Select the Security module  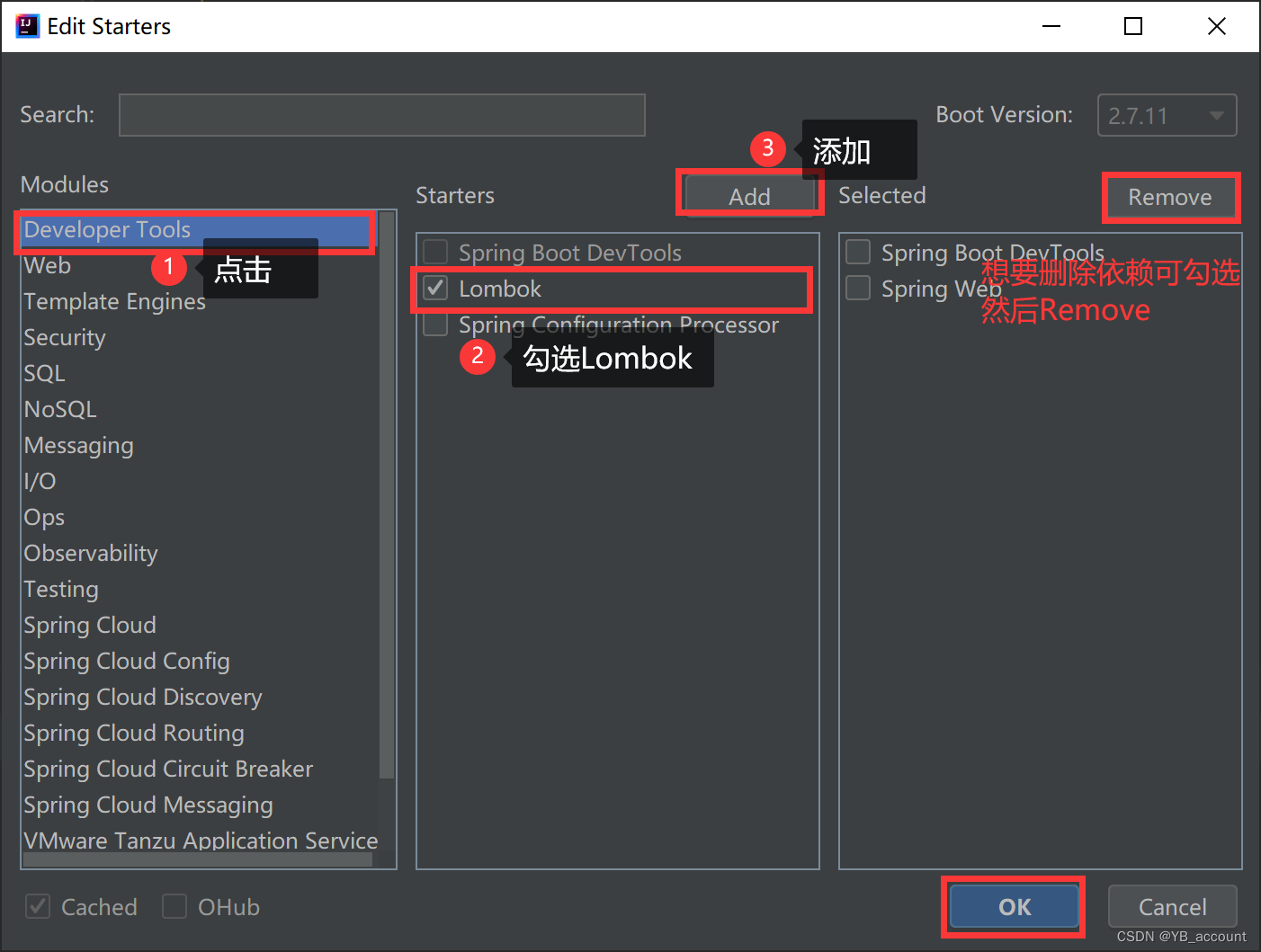pos(65,338)
